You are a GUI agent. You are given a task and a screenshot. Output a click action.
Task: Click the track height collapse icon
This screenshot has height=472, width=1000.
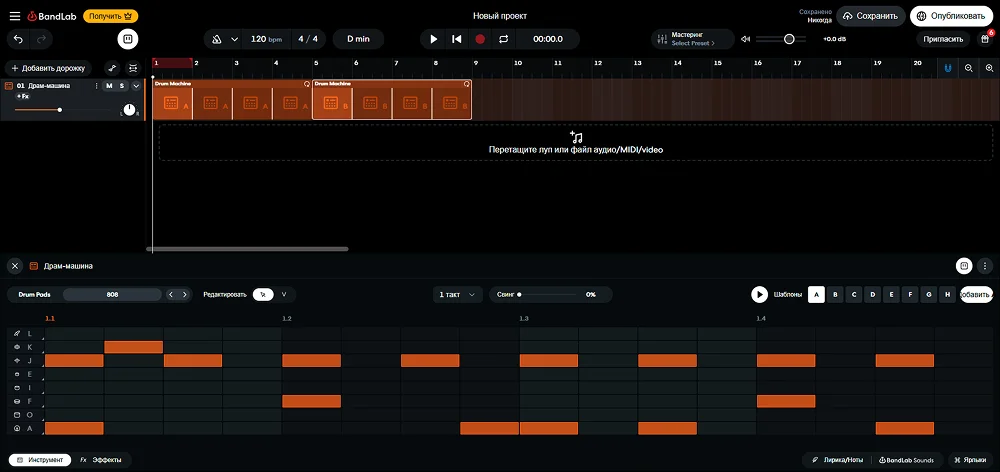pyautogui.click(x=133, y=68)
